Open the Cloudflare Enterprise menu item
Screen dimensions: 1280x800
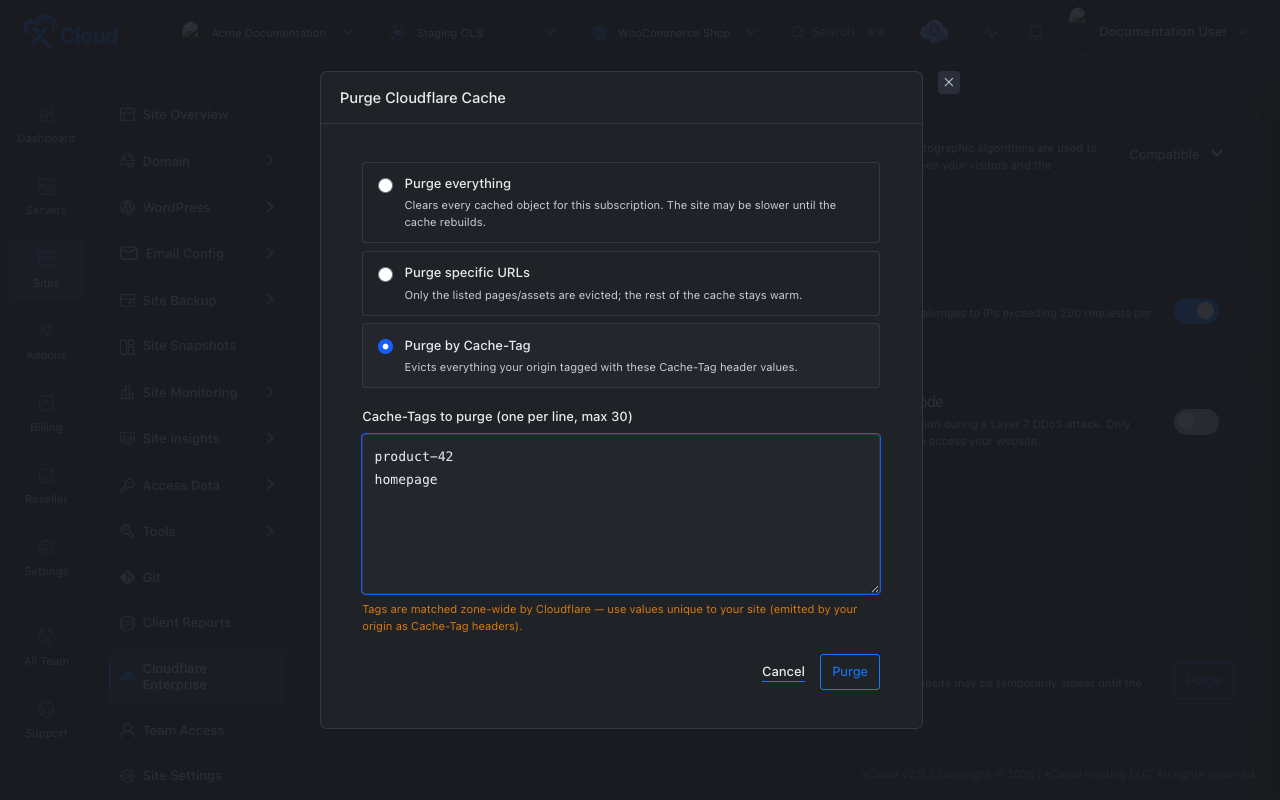196,677
